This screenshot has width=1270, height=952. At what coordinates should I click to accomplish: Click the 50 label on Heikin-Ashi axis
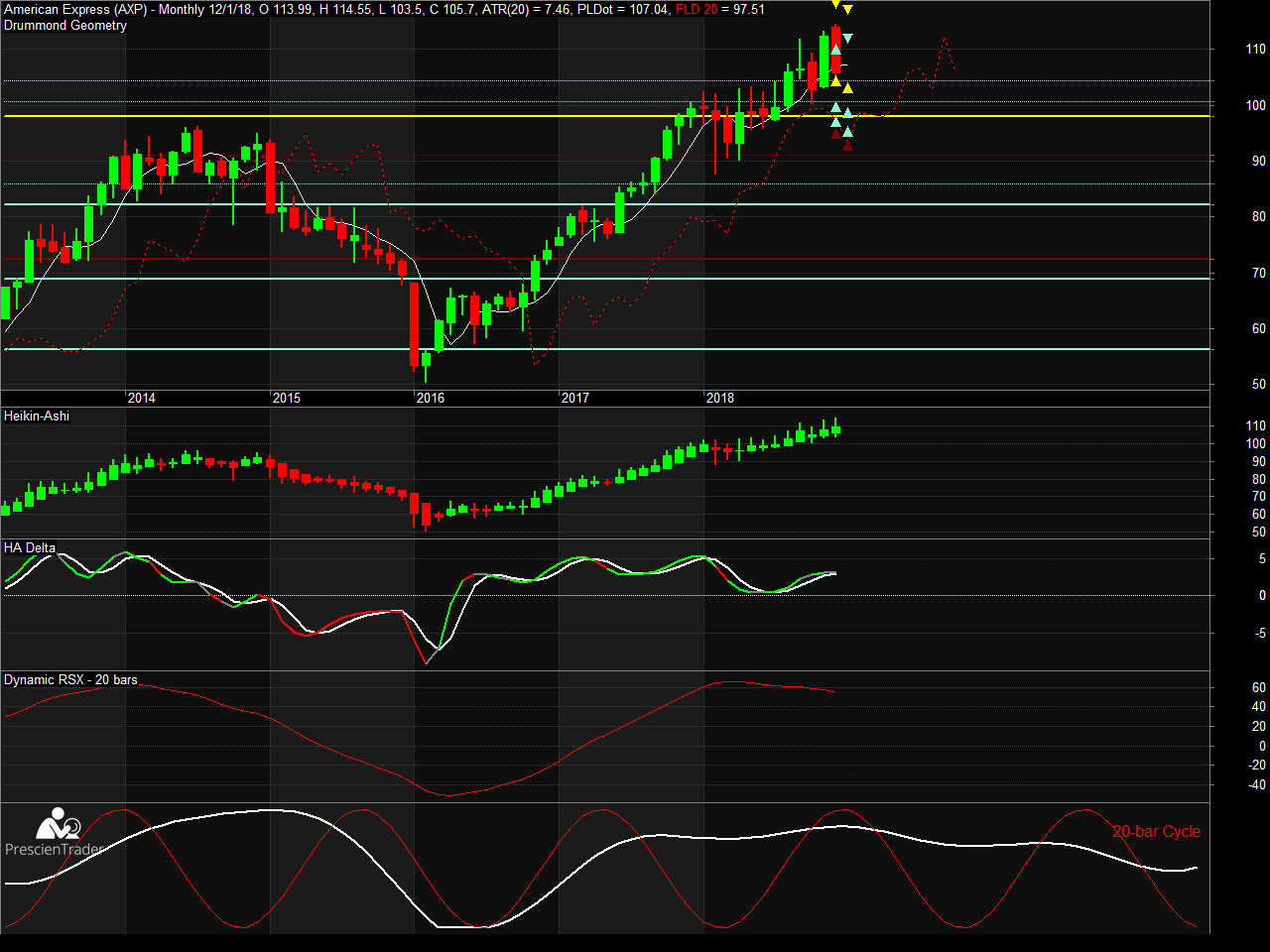coord(1258,533)
